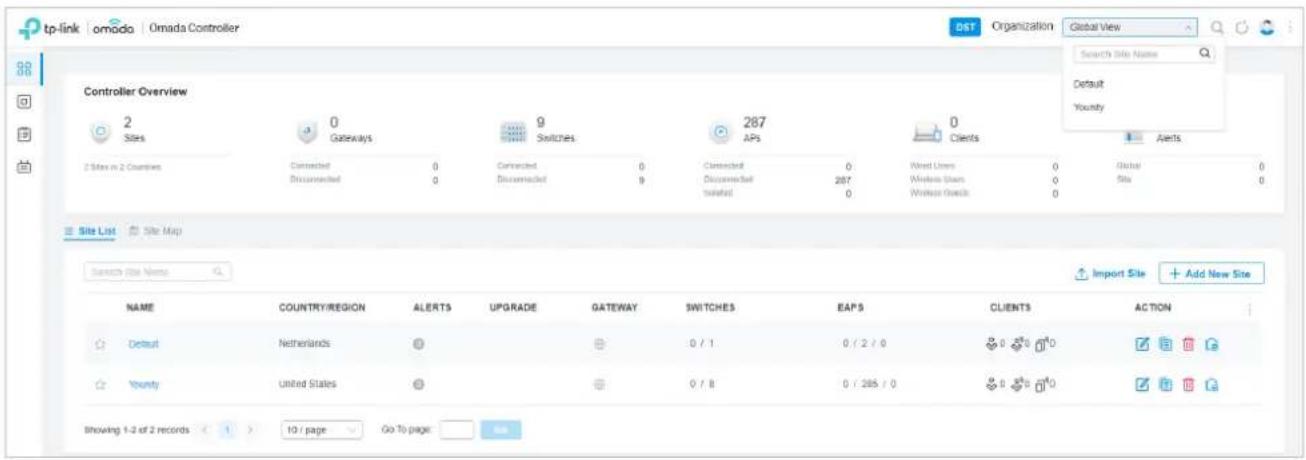Star the Younity site as favorite

coord(100,384)
